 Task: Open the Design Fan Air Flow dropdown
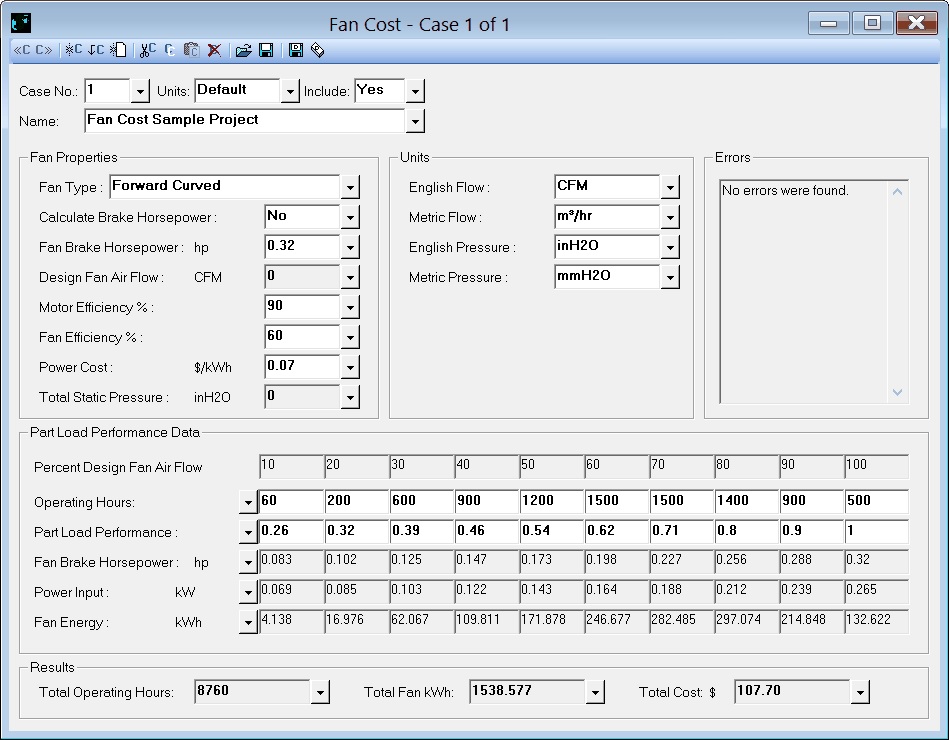point(350,277)
